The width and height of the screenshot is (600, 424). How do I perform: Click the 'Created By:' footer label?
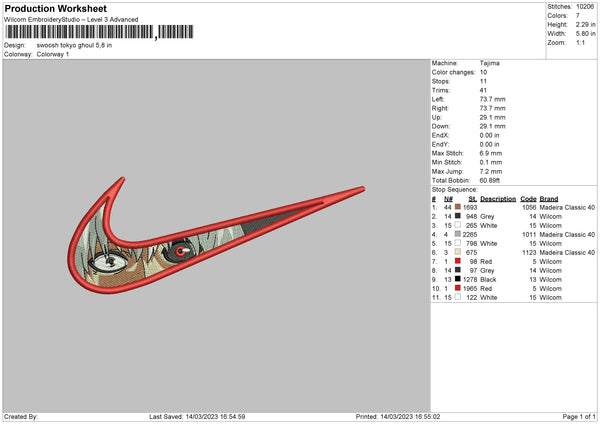pos(21,417)
